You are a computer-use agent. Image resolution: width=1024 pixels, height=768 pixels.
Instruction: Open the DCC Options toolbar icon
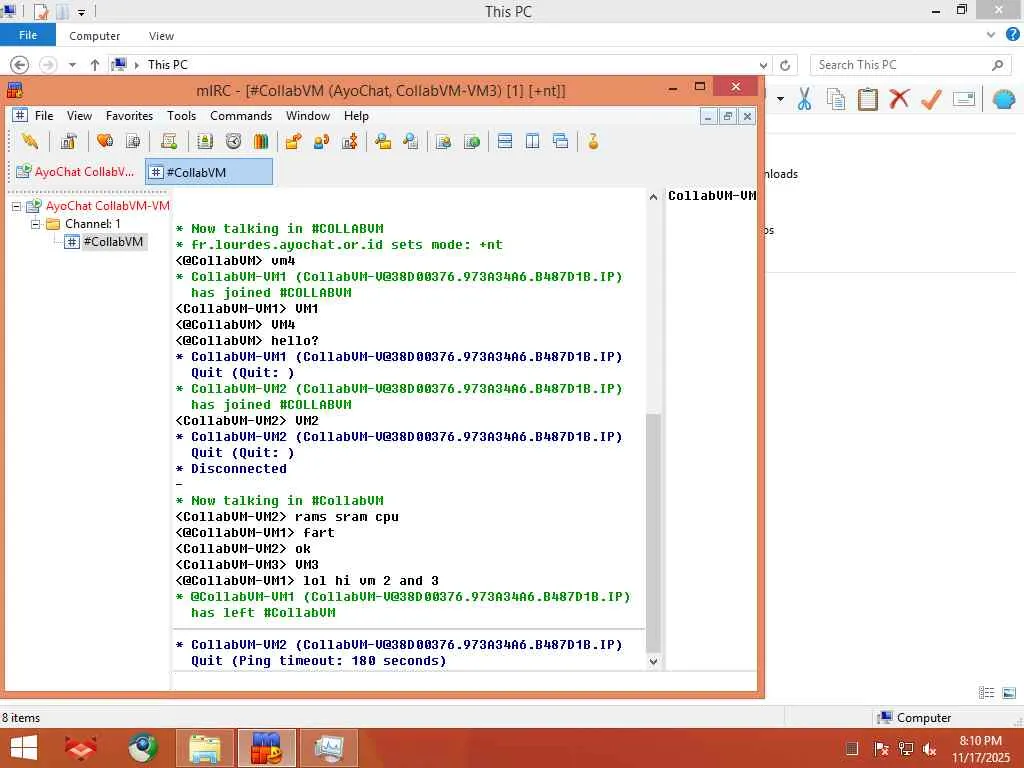click(x=349, y=141)
